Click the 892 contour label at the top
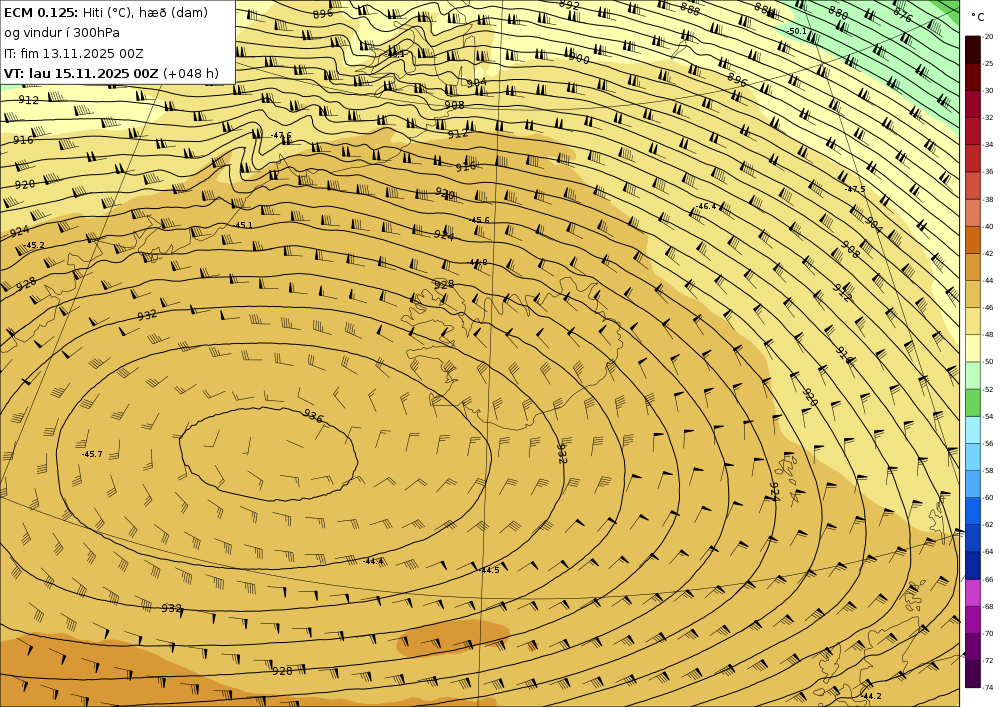The height and width of the screenshot is (707, 1000). tap(569, 5)
